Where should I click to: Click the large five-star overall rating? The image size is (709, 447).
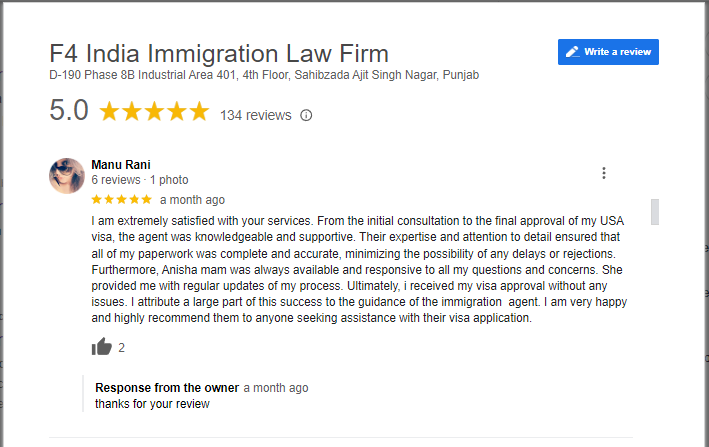click(154, 112)
